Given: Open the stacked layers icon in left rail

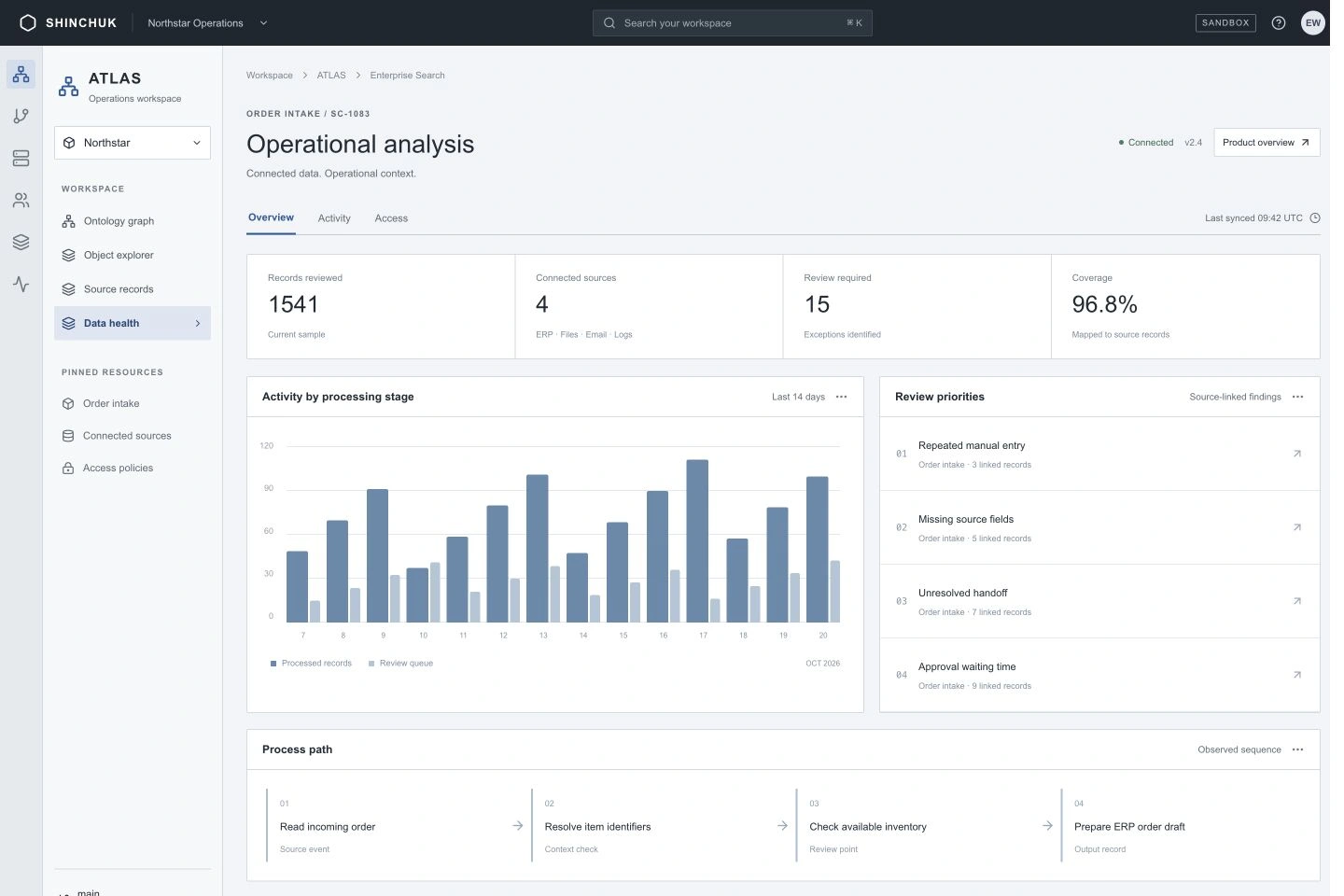Looking at the screenshot, I should 21,243.
